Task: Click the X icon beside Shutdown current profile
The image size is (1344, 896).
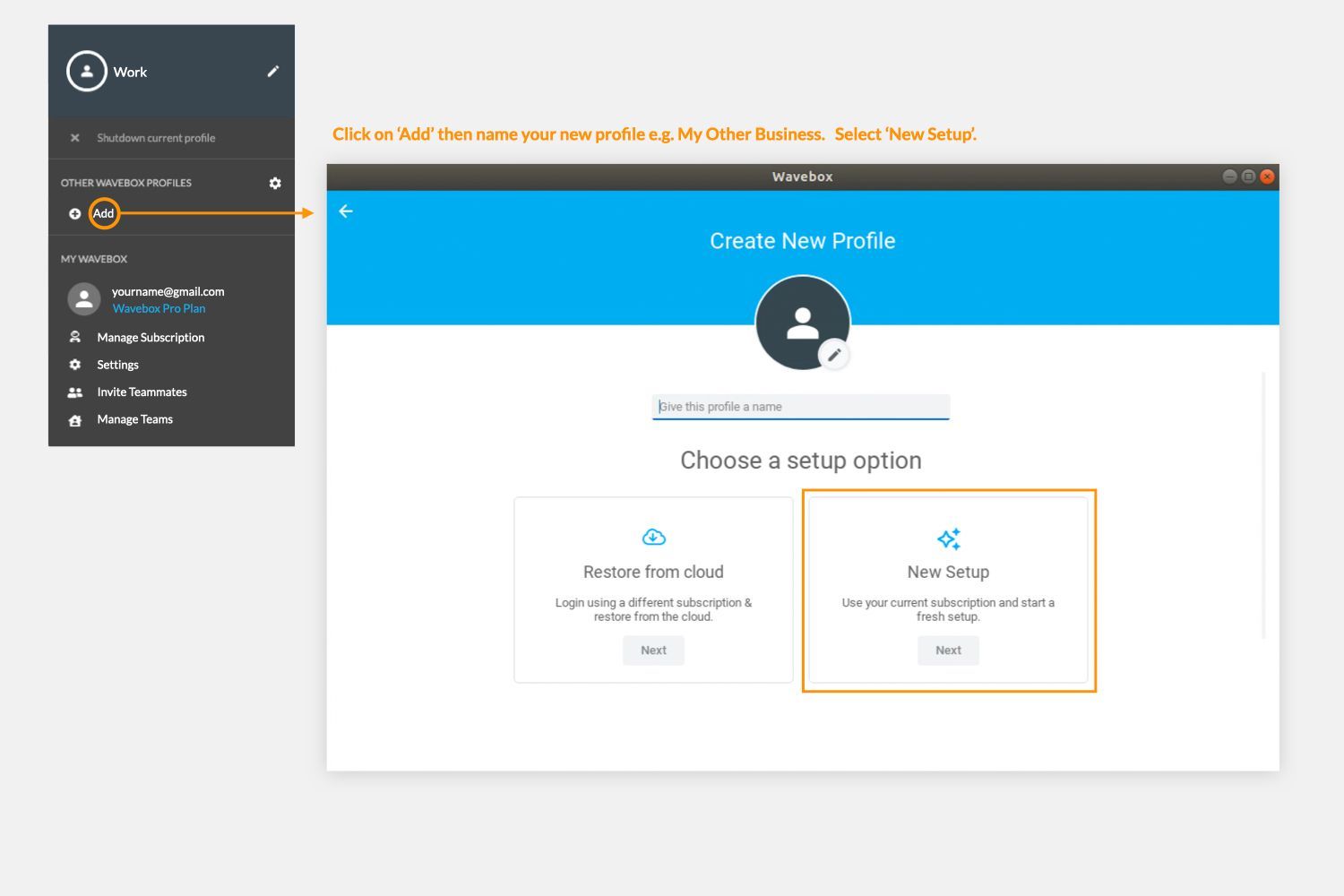Action: (75, 138)
